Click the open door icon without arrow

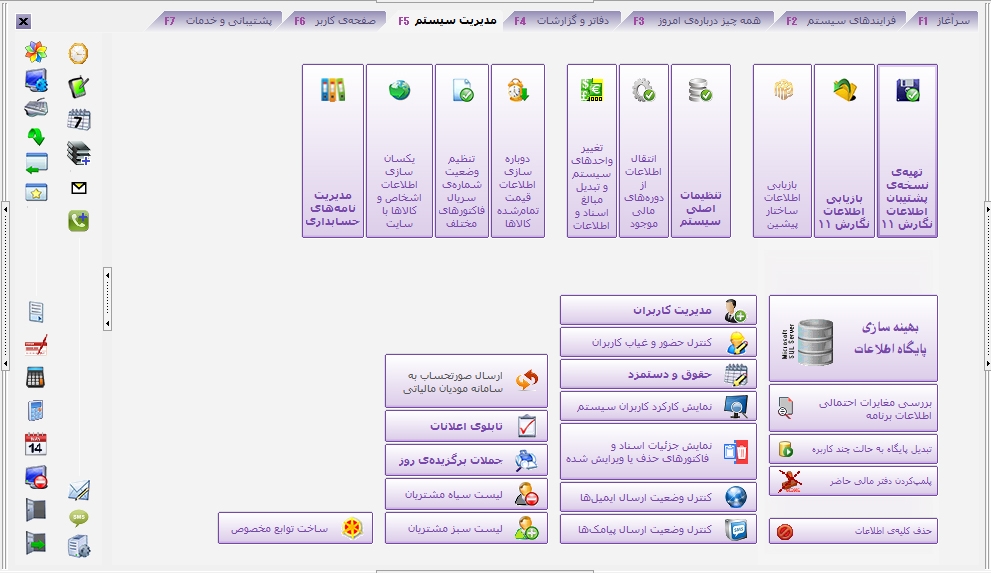36,510
